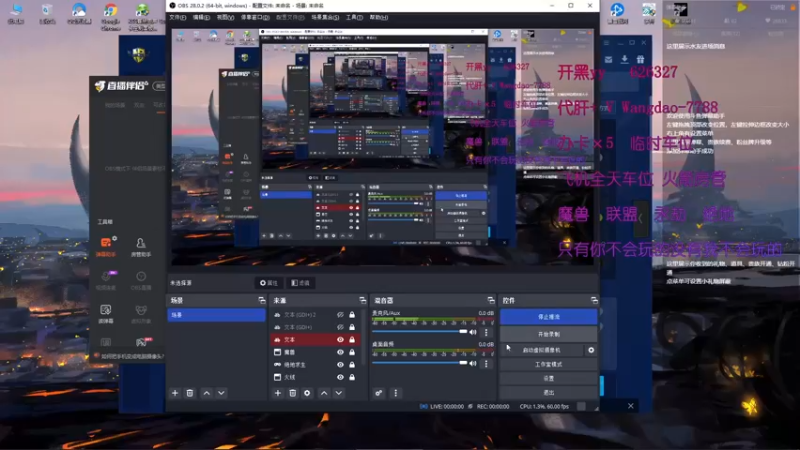Delete the selected scene with the trash icon
The image size is (800, 450).
pyautogui.click(x=190, y=393)
